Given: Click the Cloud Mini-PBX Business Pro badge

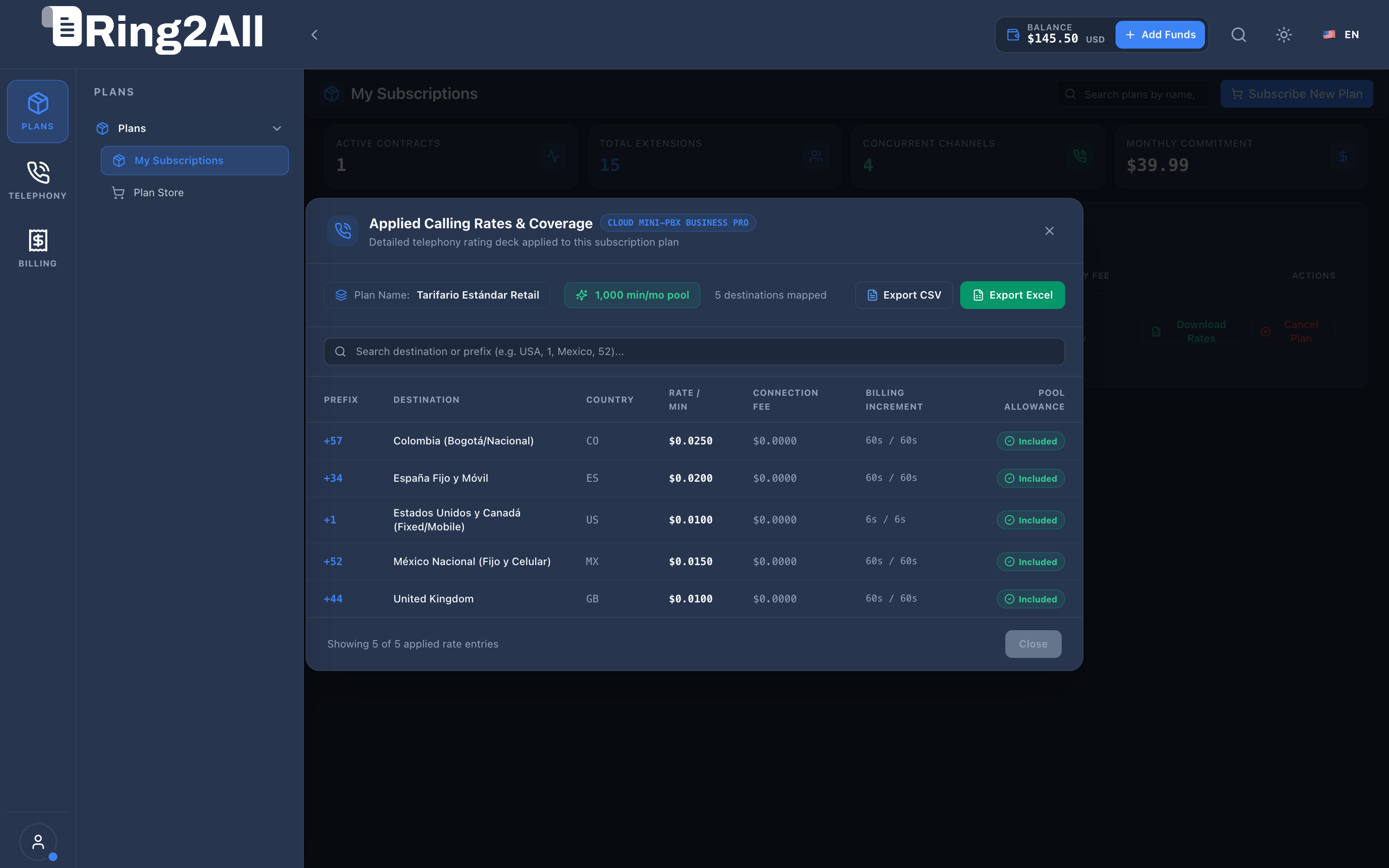Looking at the screenshot, I should pos(678,223).
